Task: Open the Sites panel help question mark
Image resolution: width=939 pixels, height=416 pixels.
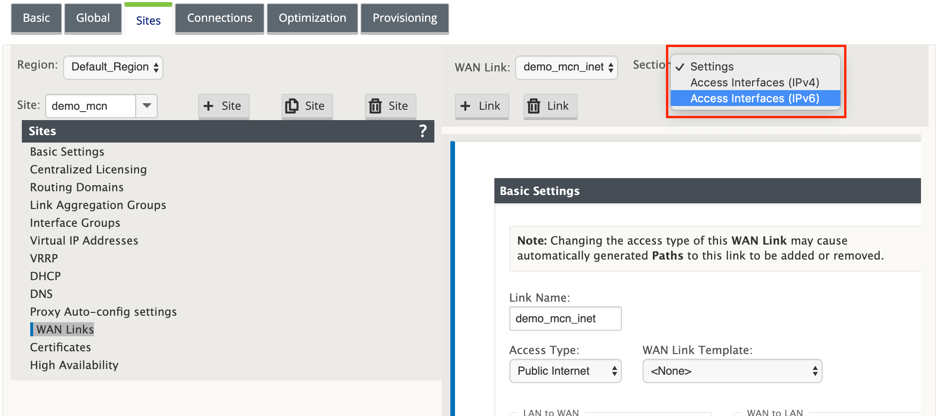Action: pos(423,131)
